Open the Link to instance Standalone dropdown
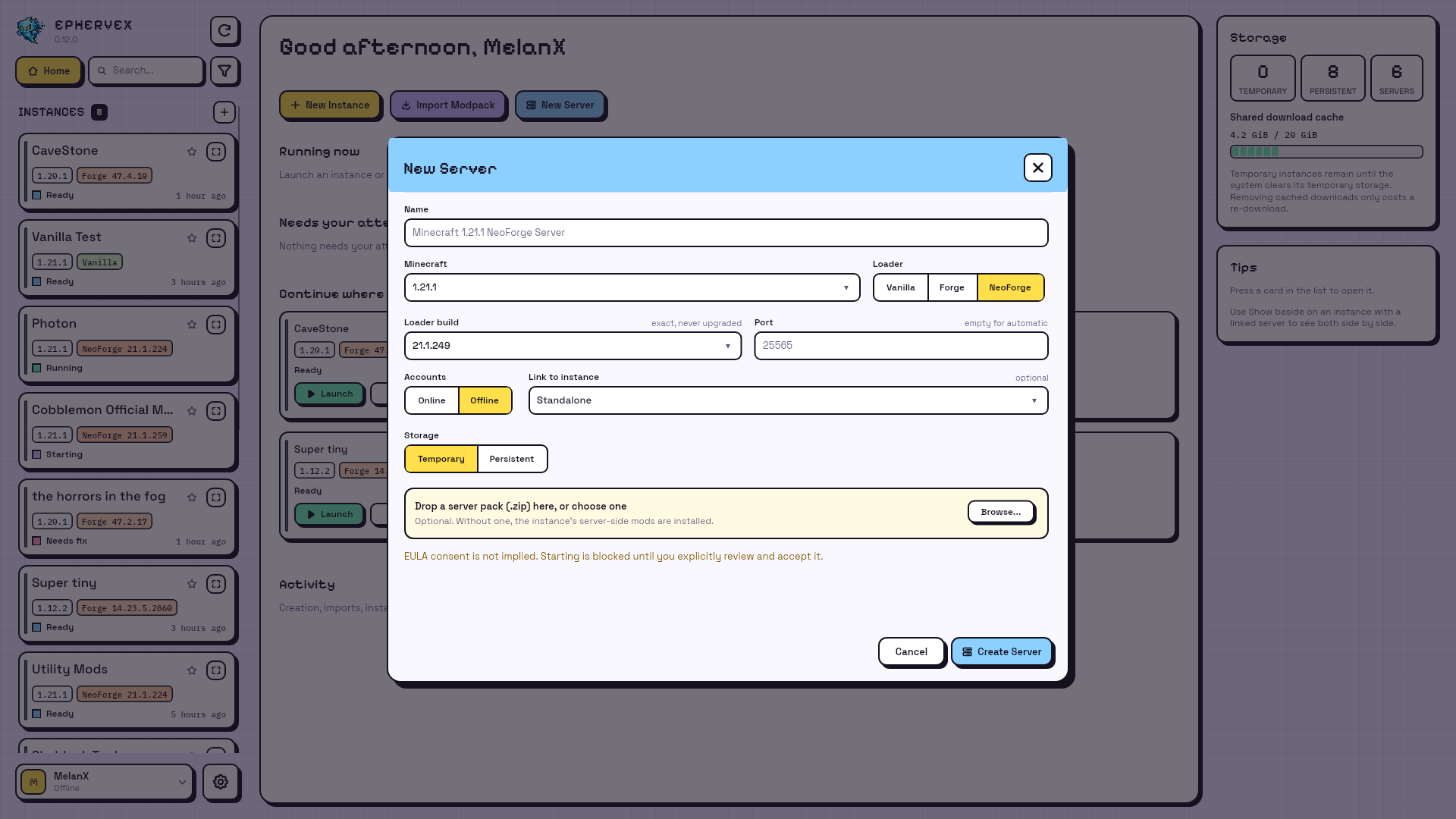 [x=788, y=400]
